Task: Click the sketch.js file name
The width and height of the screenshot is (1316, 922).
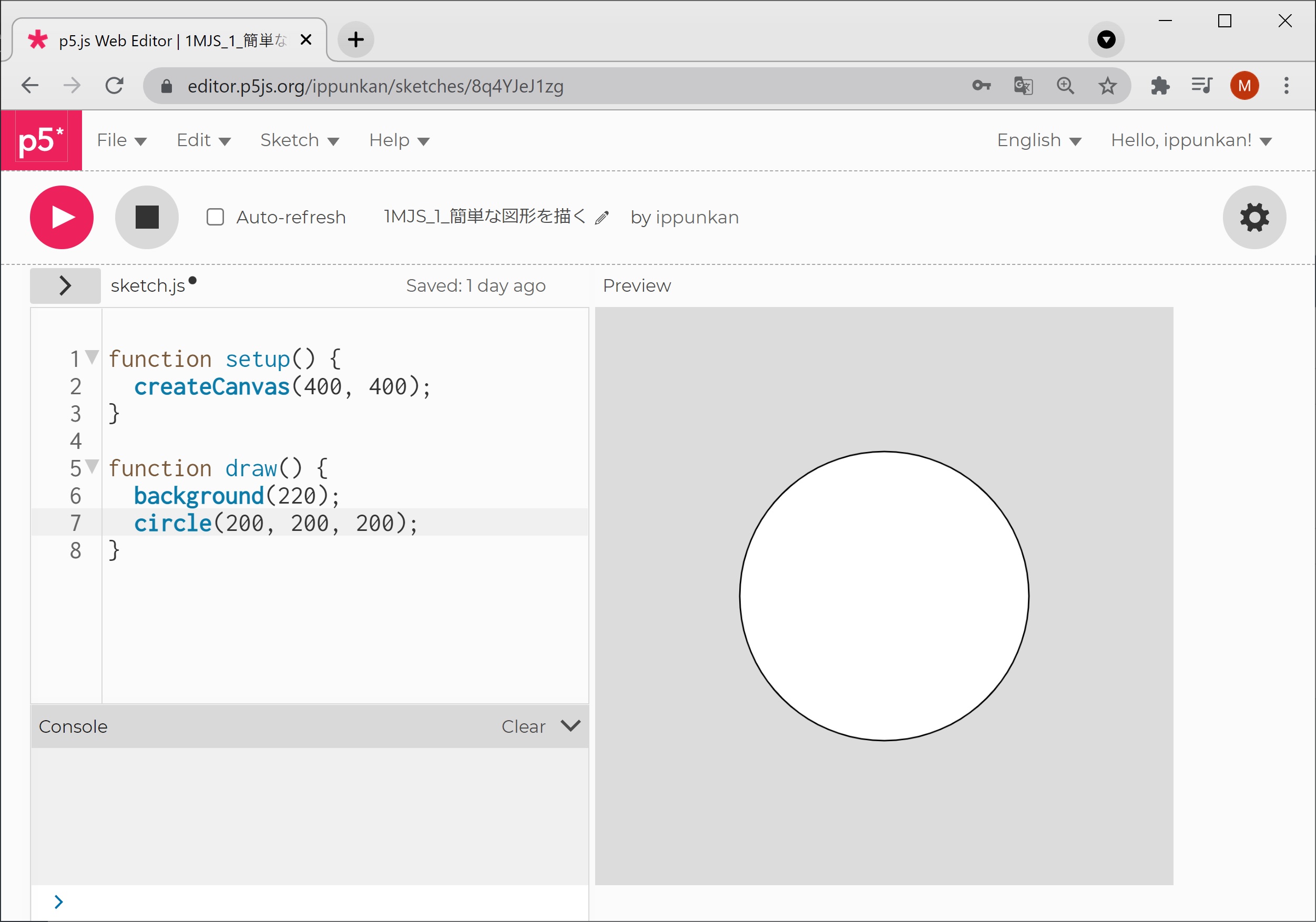Action: click(148, 285)
